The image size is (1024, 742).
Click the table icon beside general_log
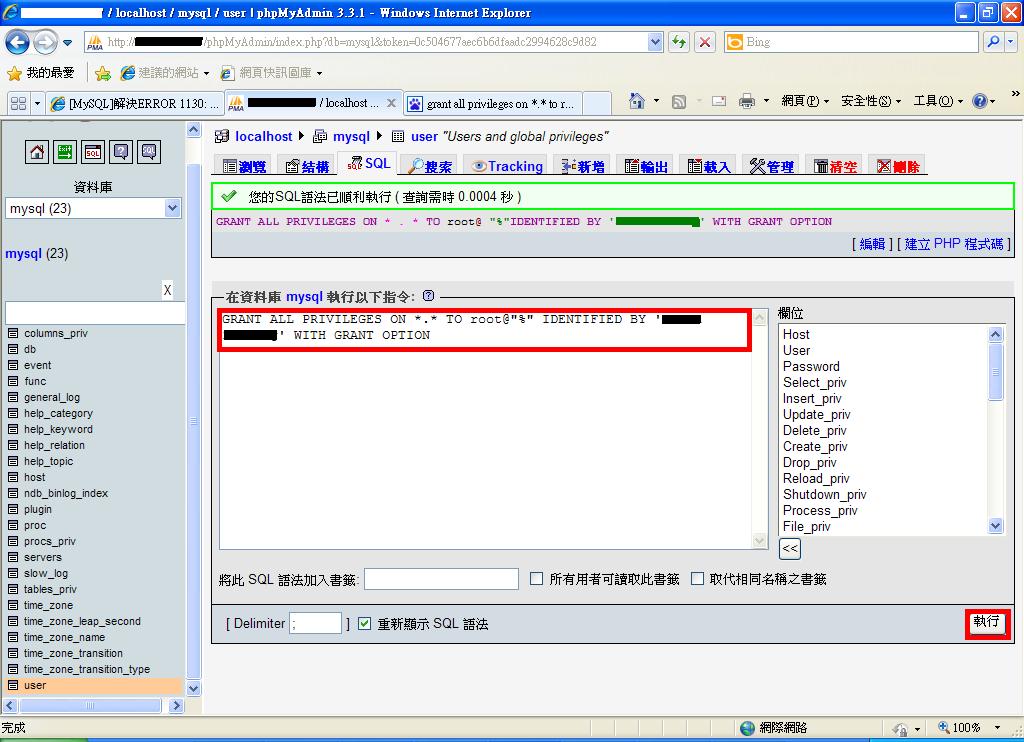12,397
